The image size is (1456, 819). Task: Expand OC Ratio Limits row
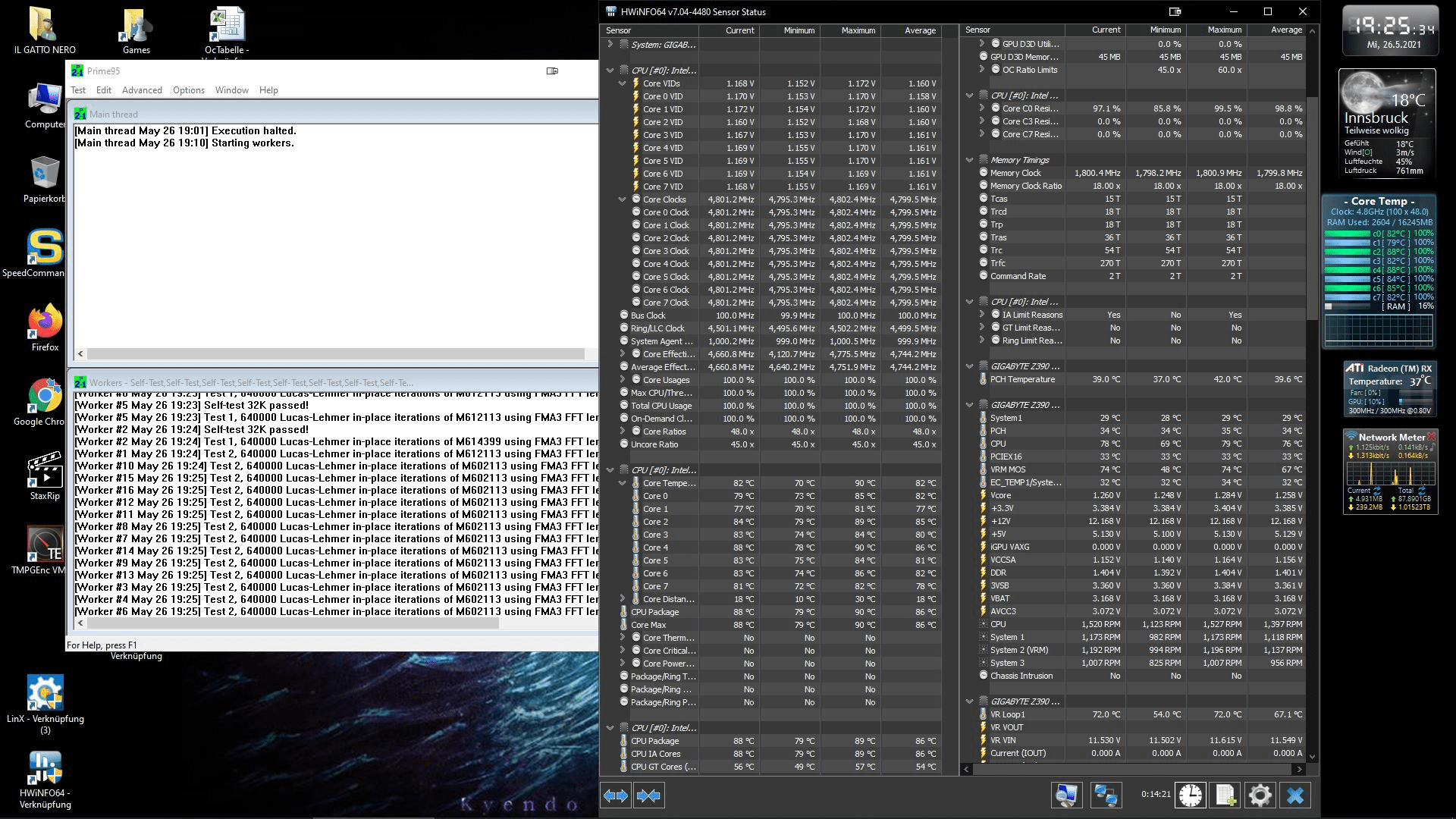[x=982, y=69]
